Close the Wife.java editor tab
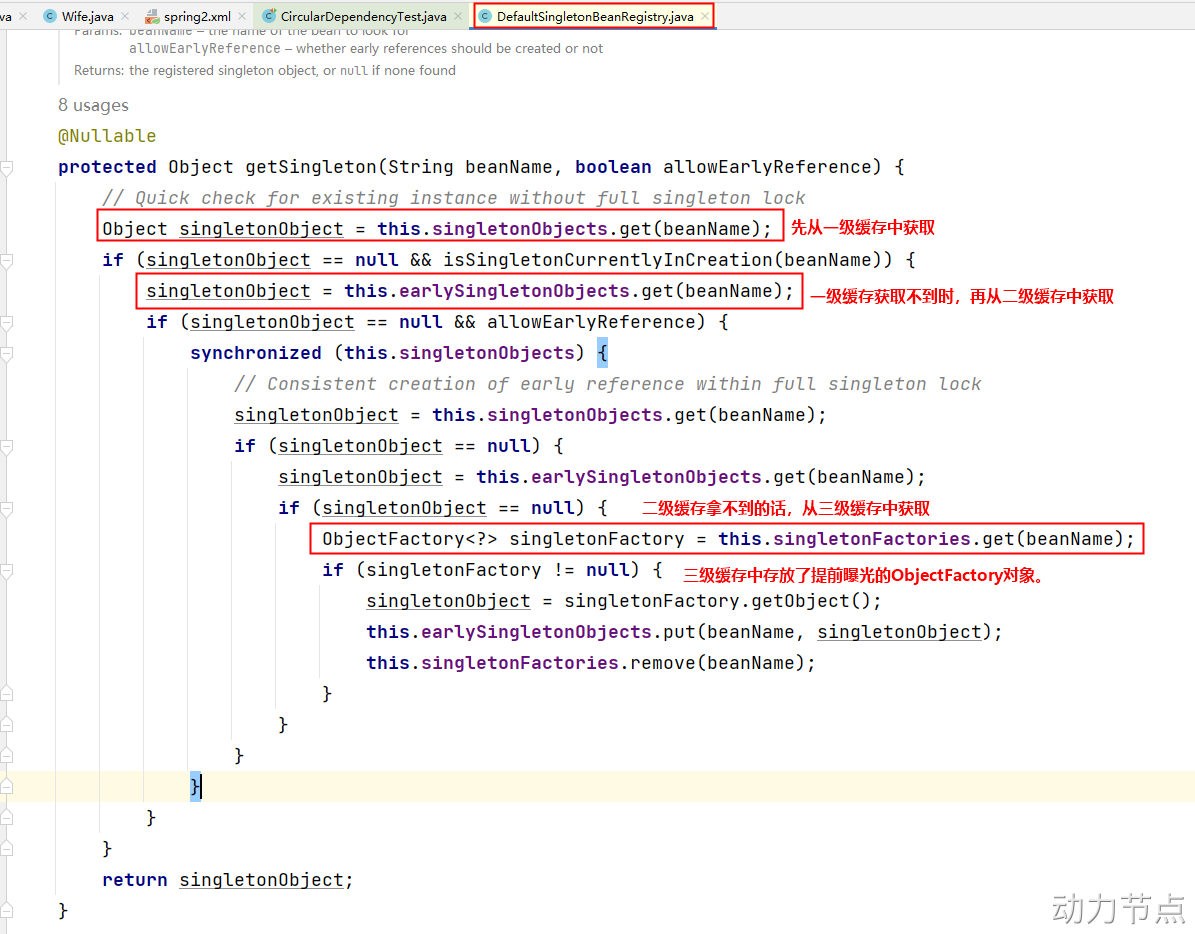Screen dimensions: 1195x934 [x=125, y=16]
